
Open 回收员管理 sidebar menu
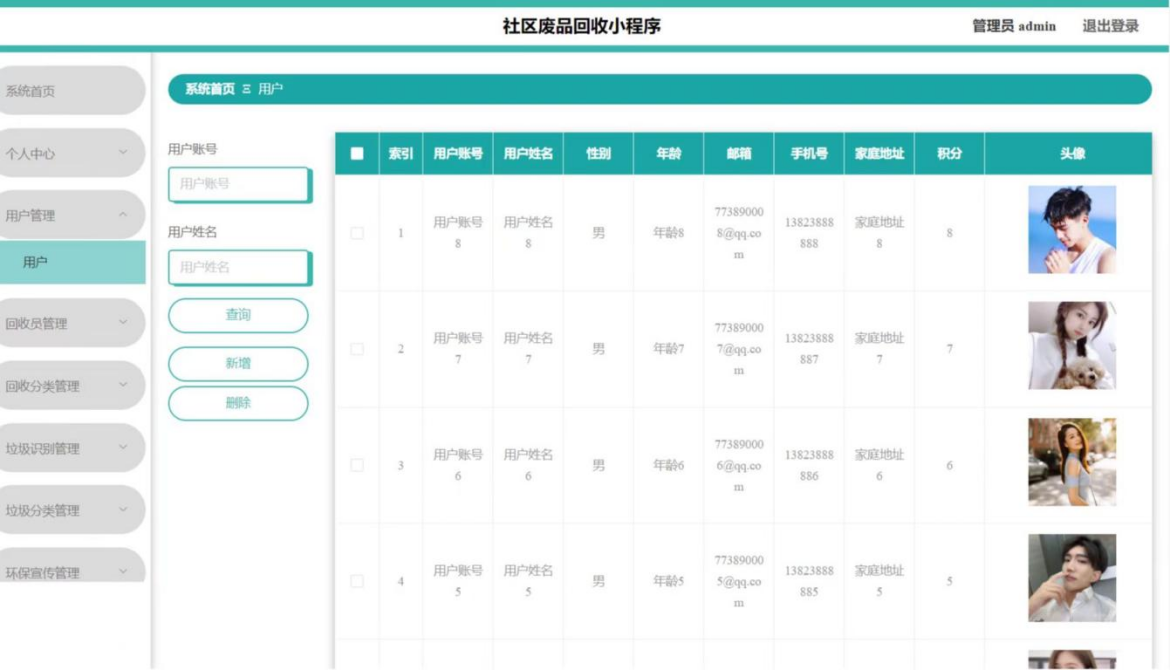[x=72, y=323]
